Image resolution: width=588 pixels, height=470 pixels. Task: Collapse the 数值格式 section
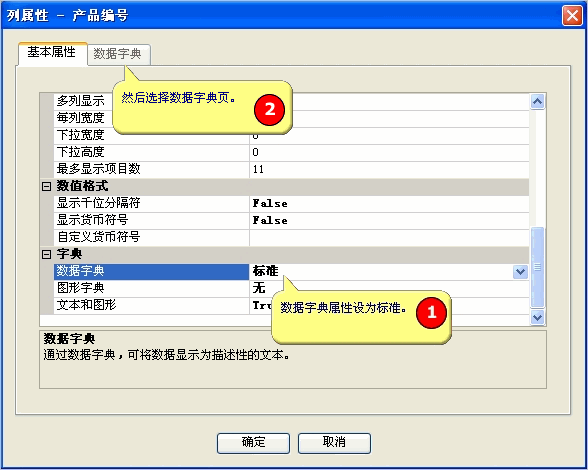46,186
